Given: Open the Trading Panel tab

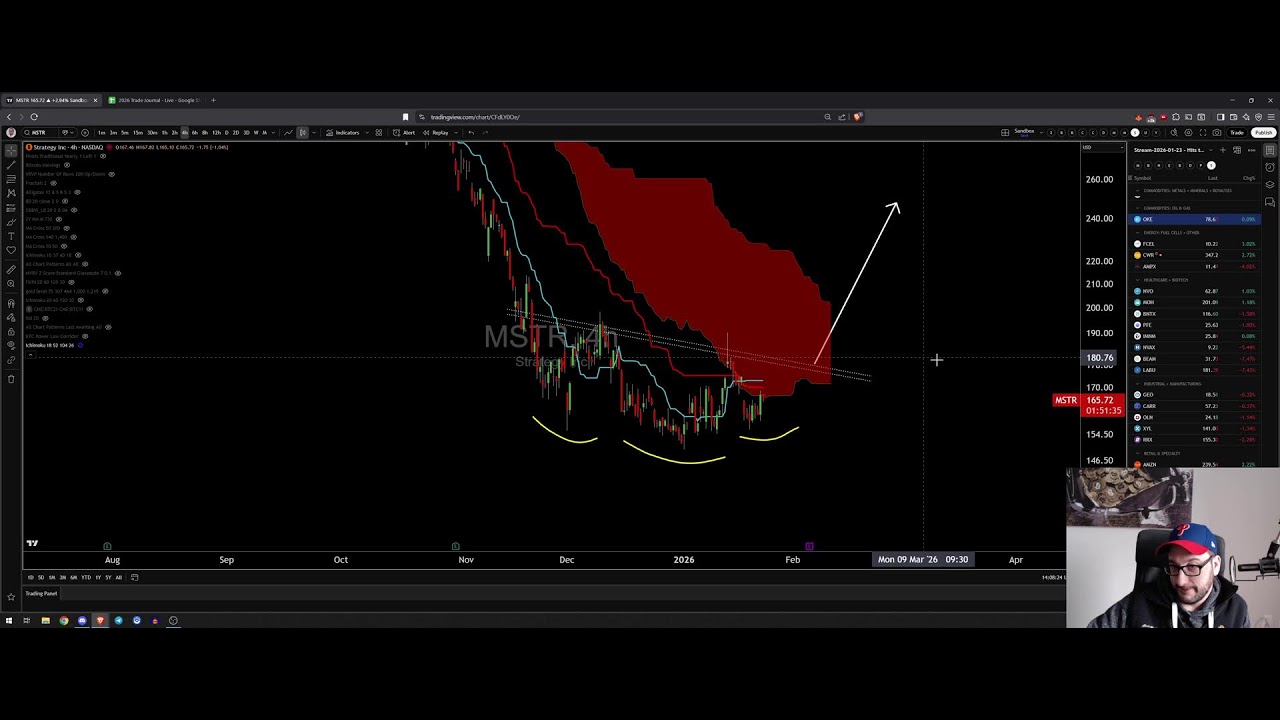Looking at the screenshot, I should [x=41, y=594].
